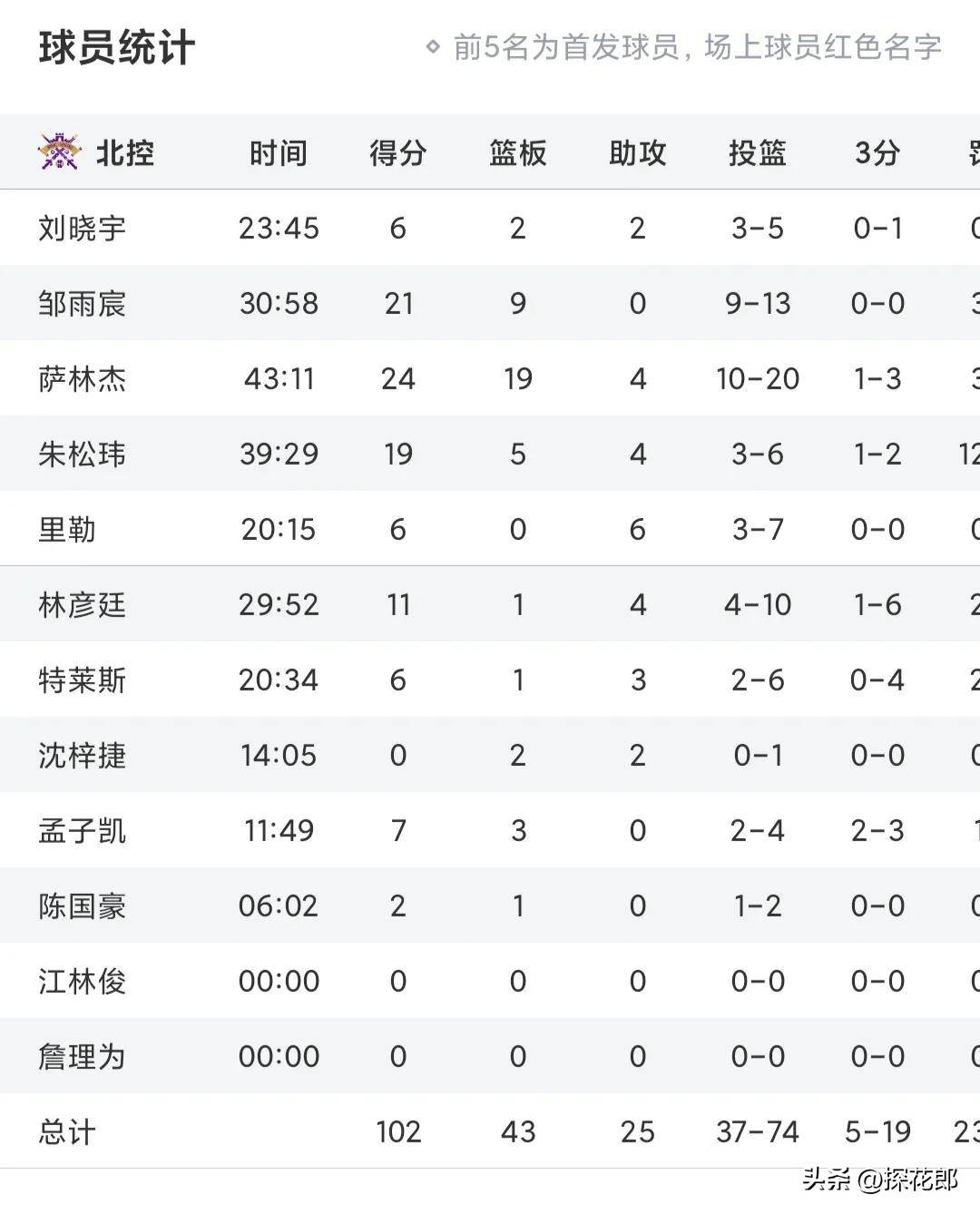
Task: Click the 北控 team logo icon
Action: [x=59, y=152]
